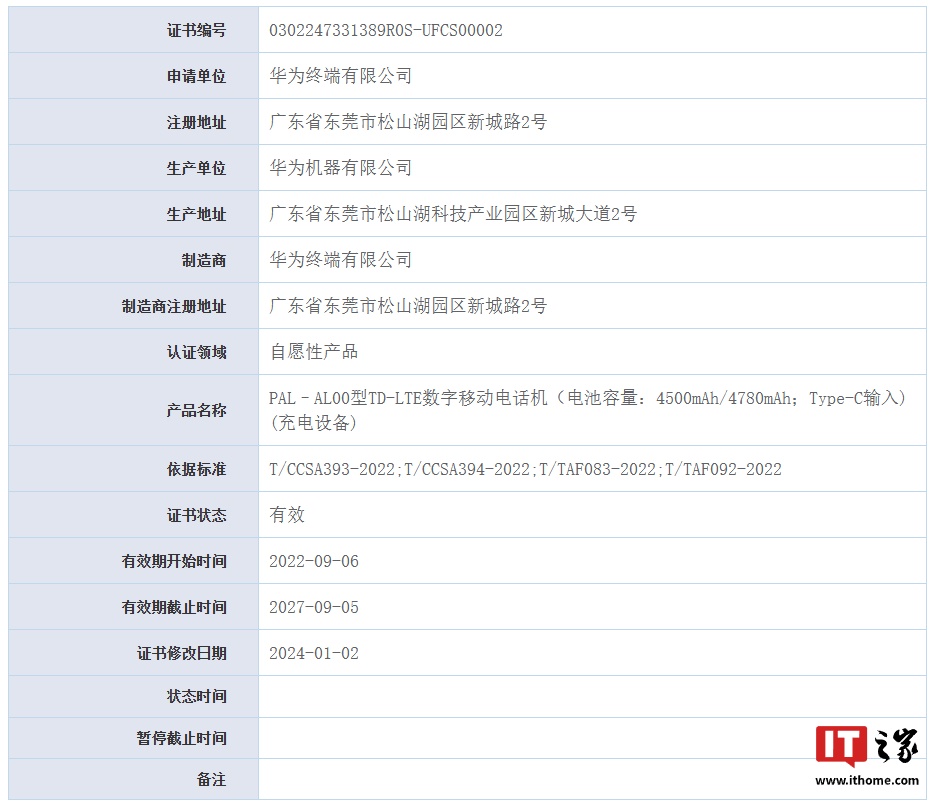Click the 制造商 row label

point(203,260)
